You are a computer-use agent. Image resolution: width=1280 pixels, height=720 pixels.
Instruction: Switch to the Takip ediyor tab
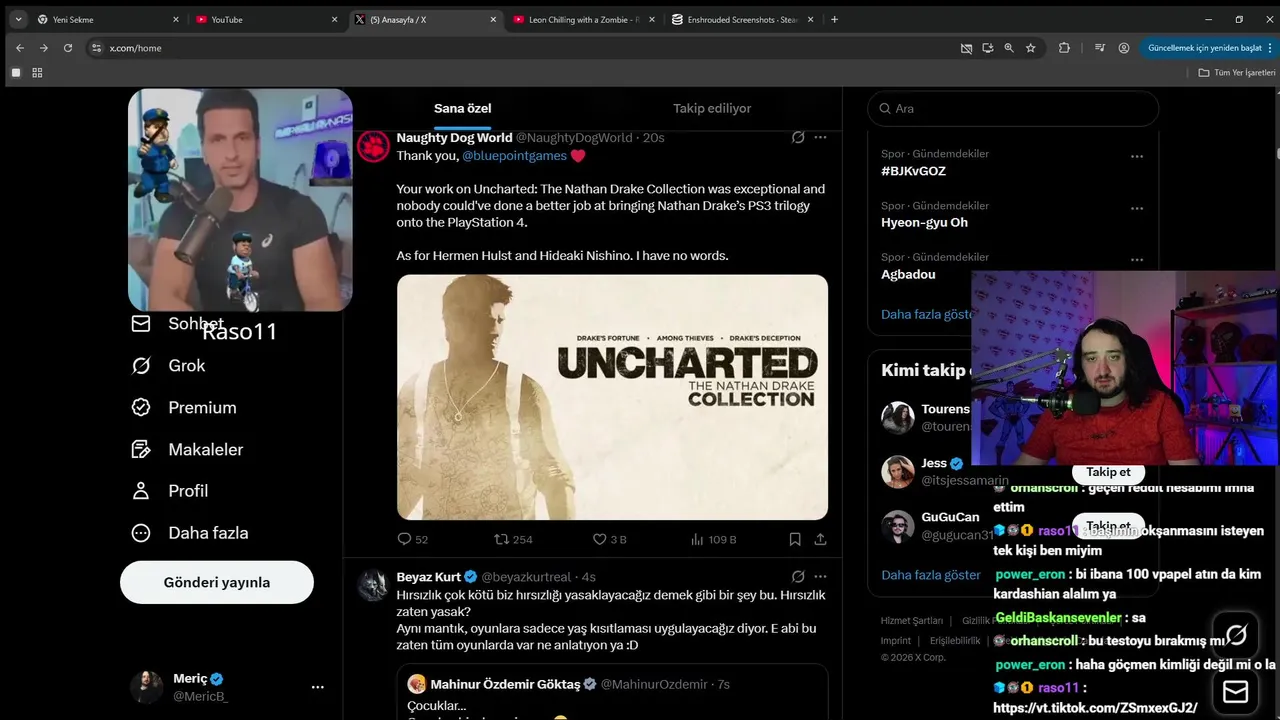point(712,108)
